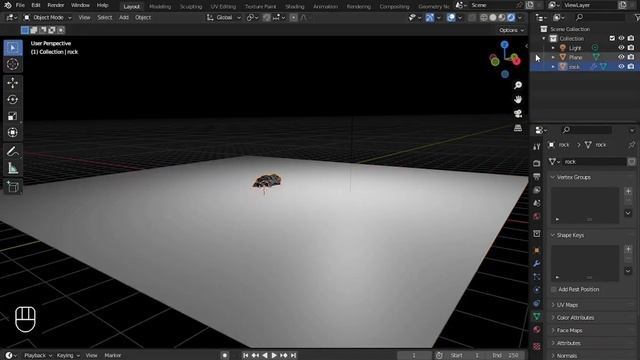Open the World properties tab
The image size is (640, 360).
click(x=537, y=216)
